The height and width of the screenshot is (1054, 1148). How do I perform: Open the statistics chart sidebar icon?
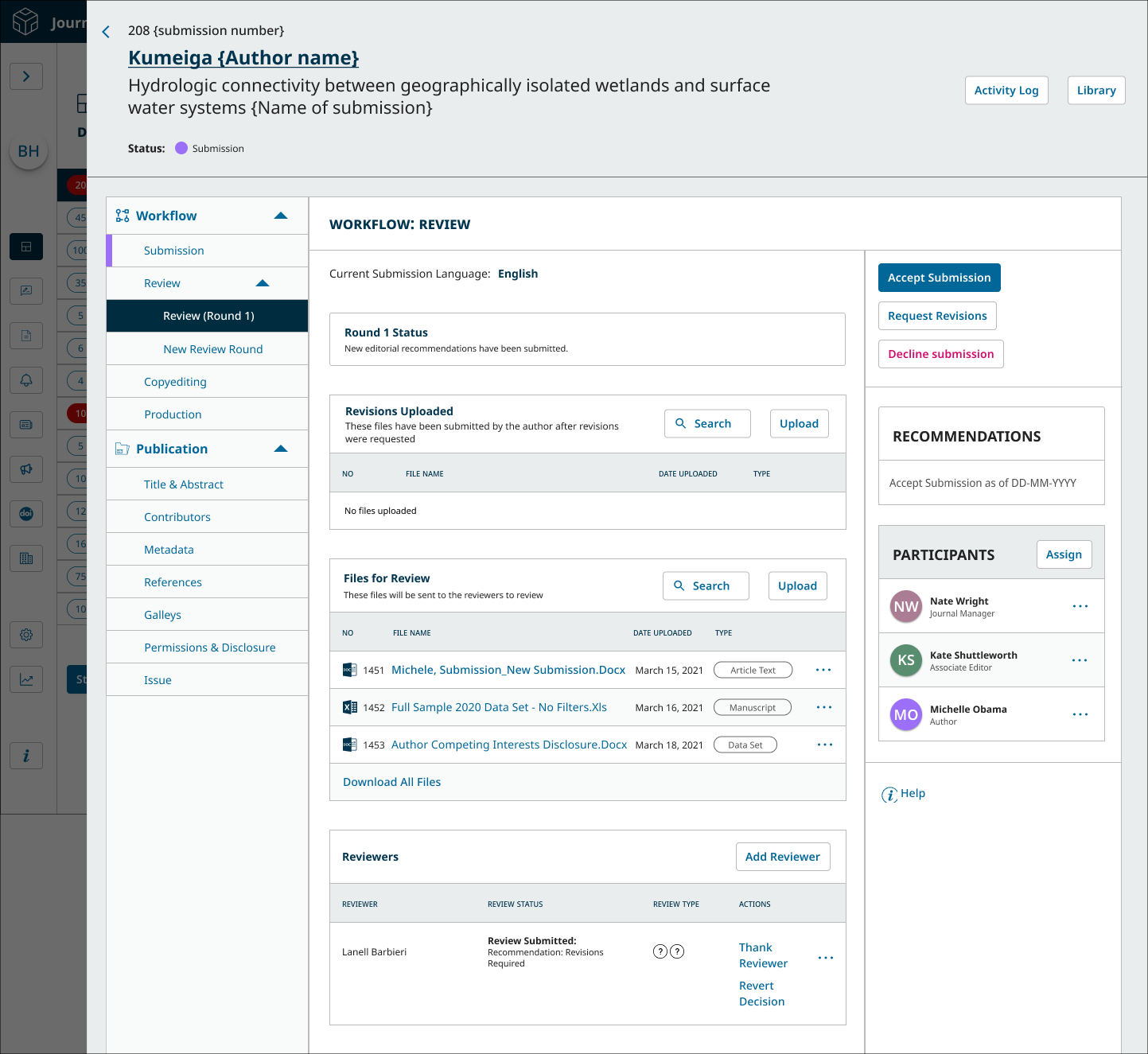[26, 679]
